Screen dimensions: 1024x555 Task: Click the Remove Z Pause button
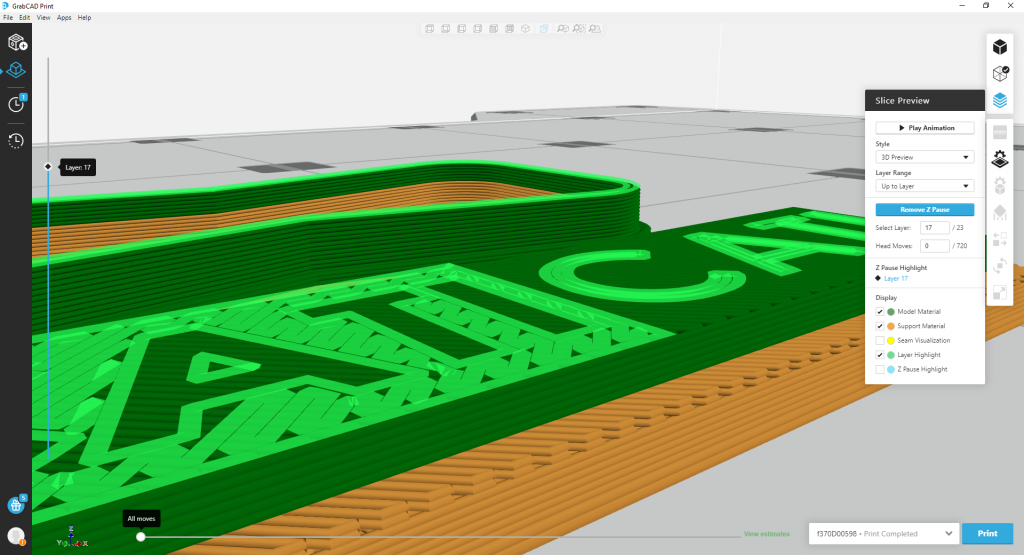[924, 210]
